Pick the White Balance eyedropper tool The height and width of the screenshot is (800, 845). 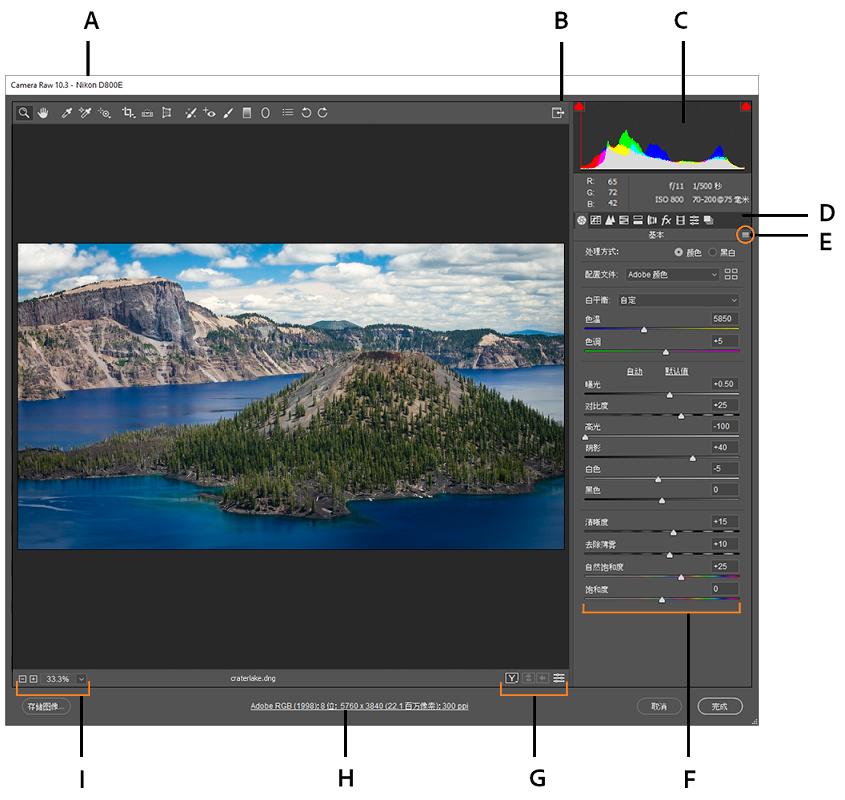click(66, 112)
